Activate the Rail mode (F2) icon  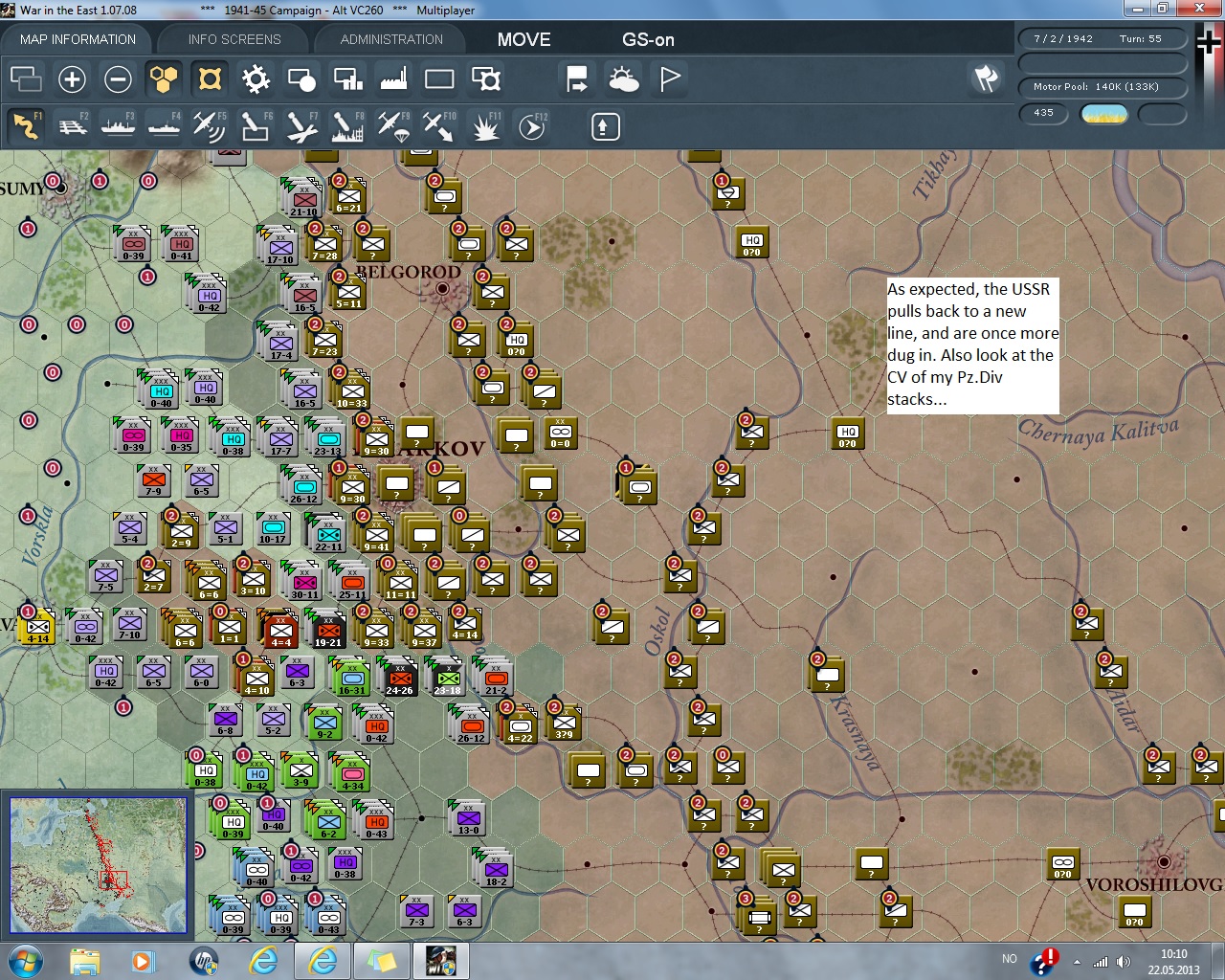73,126
